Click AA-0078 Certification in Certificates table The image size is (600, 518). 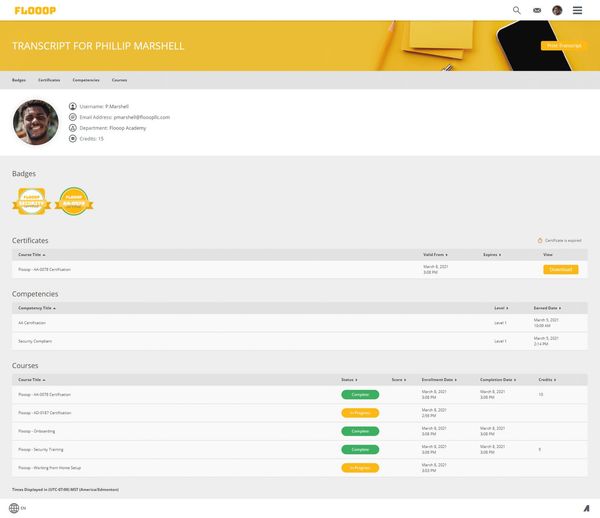click(x=44, y=269)
